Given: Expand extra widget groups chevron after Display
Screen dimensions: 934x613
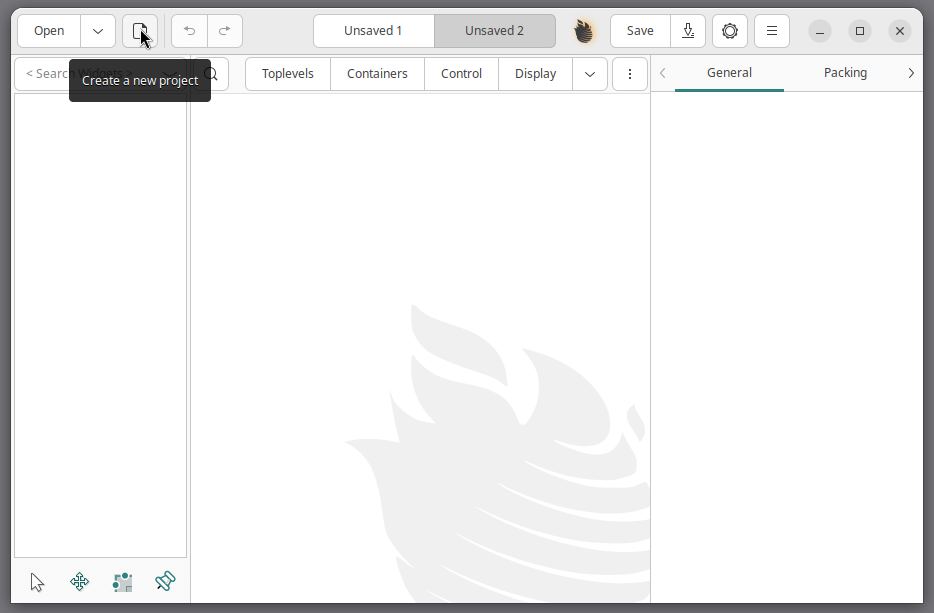Looking at the screenshot, I should [x=590, y=74].
